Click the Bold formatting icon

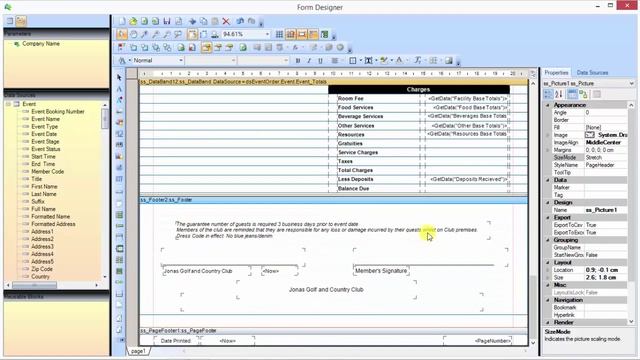(x=298, y=60)
